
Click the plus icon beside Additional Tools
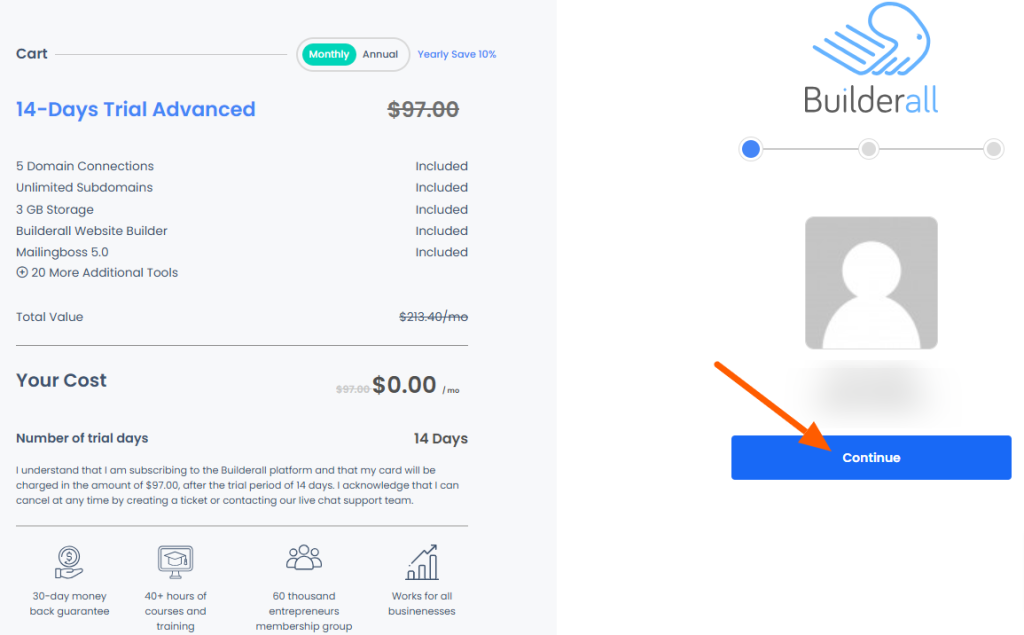click(22, 272)
